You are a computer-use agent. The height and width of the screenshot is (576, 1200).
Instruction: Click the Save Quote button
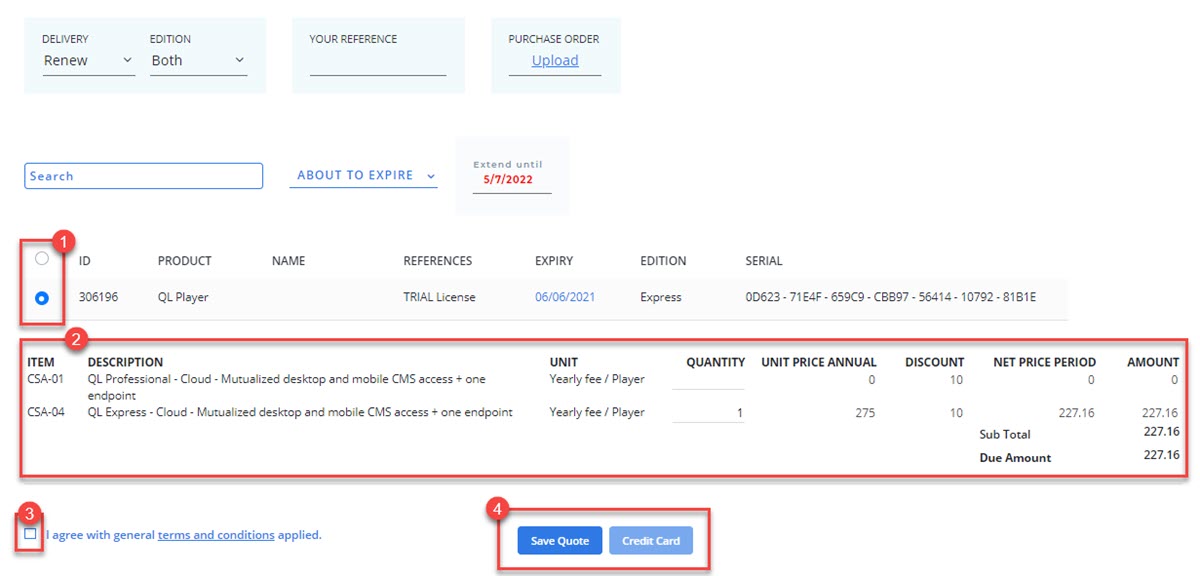[x=560, y=541]
